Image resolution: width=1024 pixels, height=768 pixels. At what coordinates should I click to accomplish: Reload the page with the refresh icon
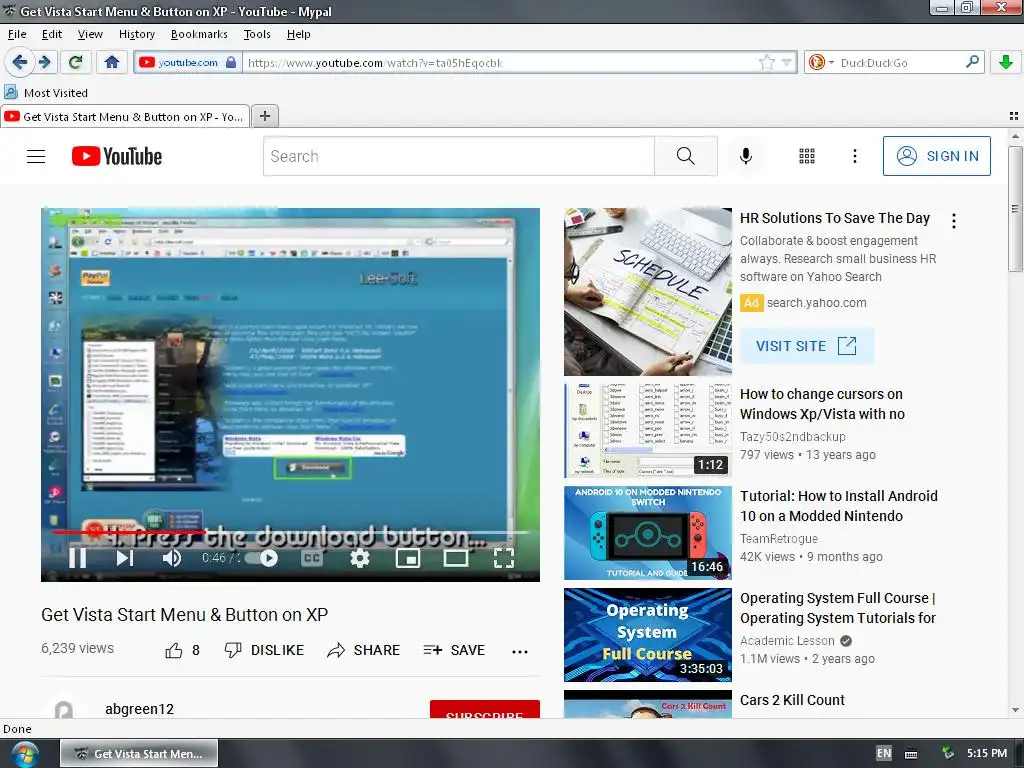click(x=75, y=62)
